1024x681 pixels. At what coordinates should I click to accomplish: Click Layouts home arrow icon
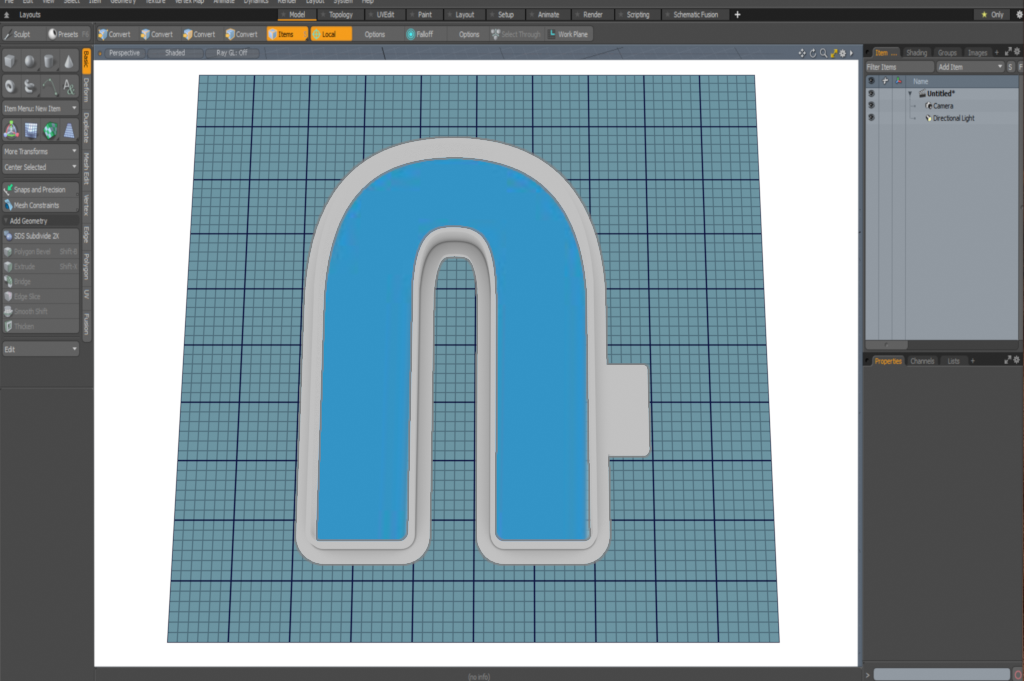tap(7, 14)
